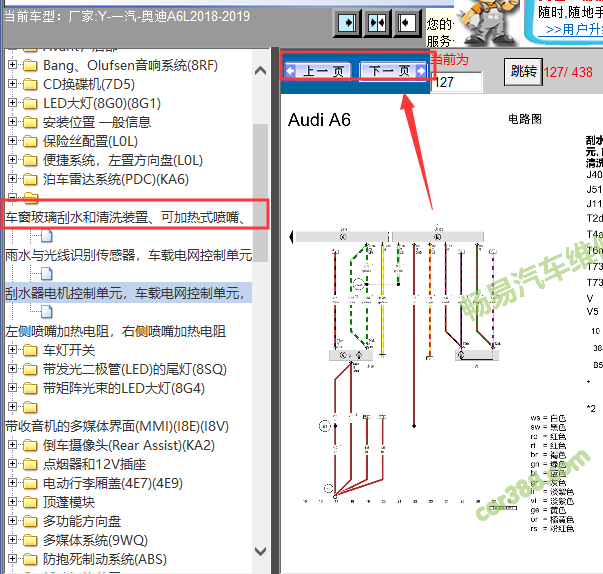This screenshot has width=603, height=574.
Task: Click the left-arrow panel layout button
Action: pos(406,23)
